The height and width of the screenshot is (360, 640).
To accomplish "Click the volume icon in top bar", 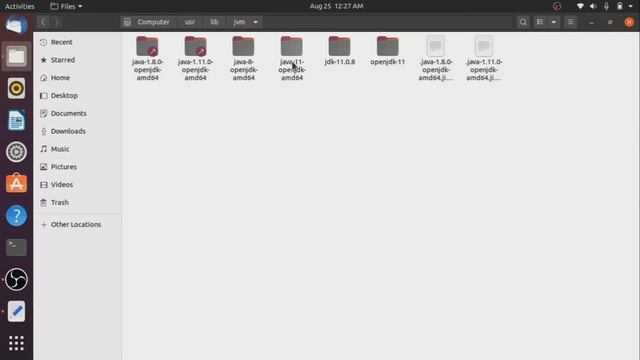I will [x=593, y=6].
